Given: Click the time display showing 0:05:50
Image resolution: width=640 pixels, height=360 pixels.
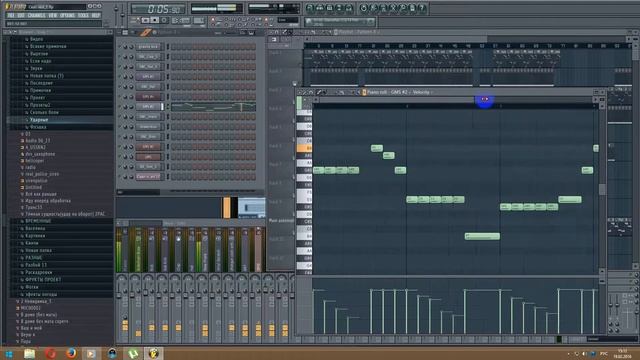Looking at the screenshot, I should click(x=158, y=8).
